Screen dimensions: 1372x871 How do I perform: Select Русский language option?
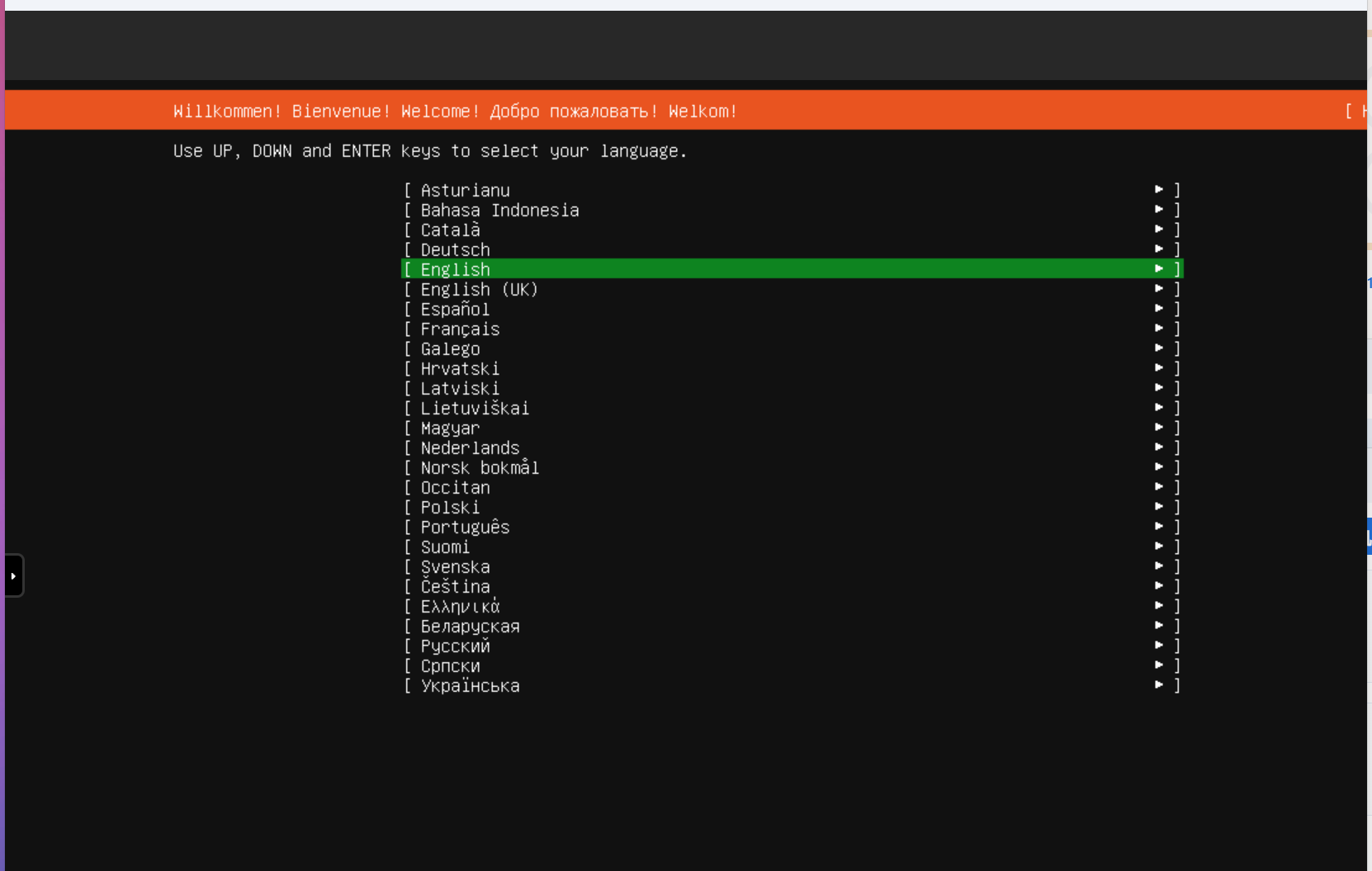point(792,646)
